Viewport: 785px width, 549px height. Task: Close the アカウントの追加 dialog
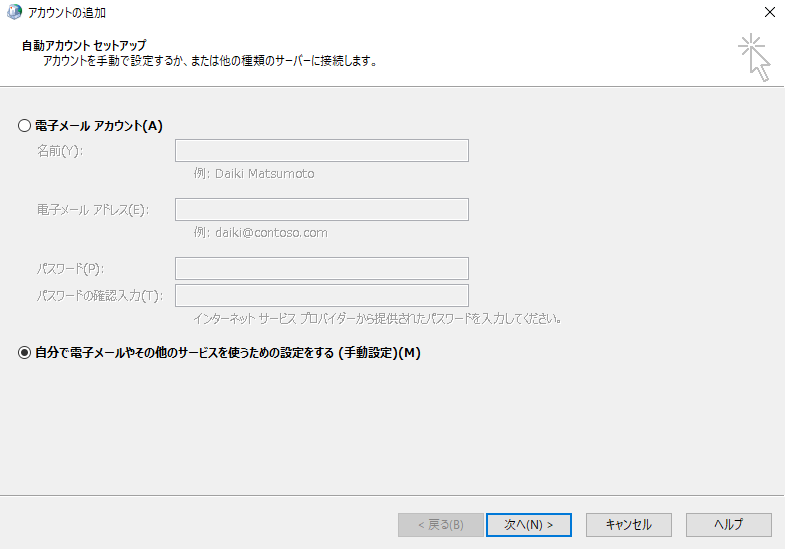point(768,13)
